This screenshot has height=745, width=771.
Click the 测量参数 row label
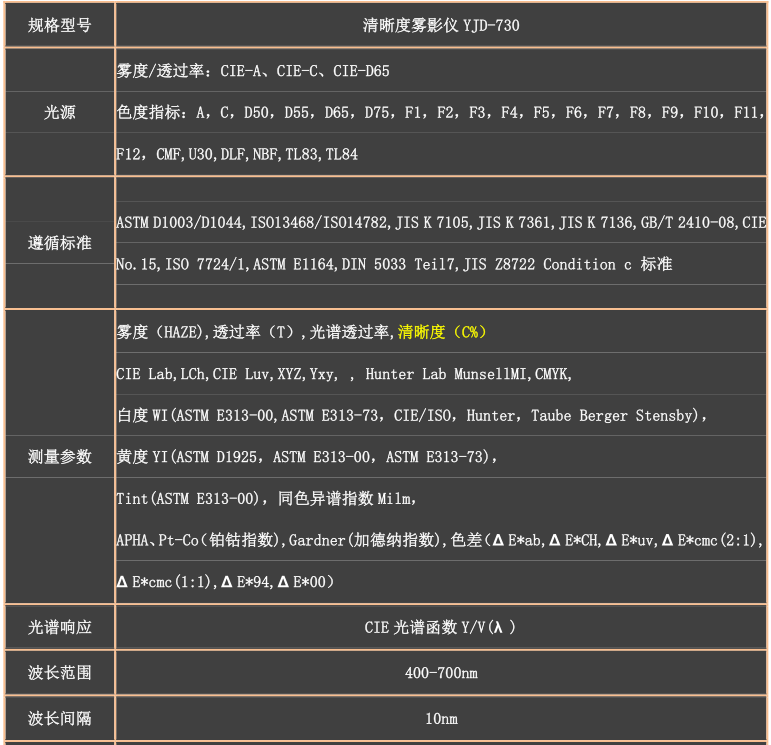coord(59,457)
